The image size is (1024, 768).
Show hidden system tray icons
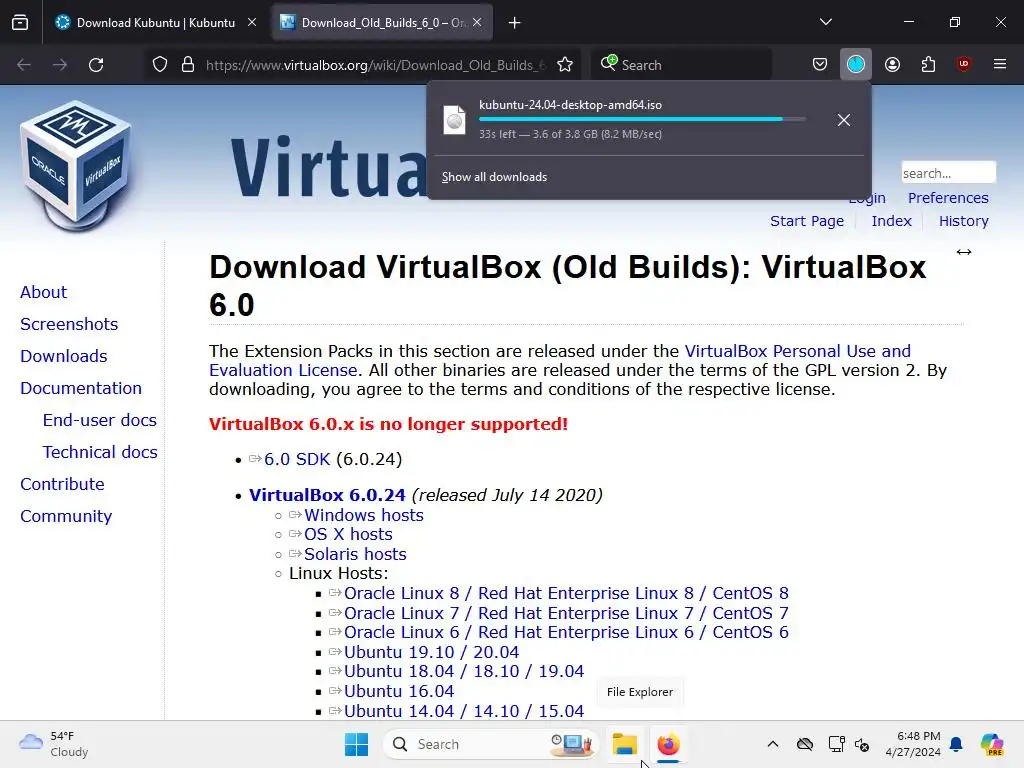click(x=773, y=744)
